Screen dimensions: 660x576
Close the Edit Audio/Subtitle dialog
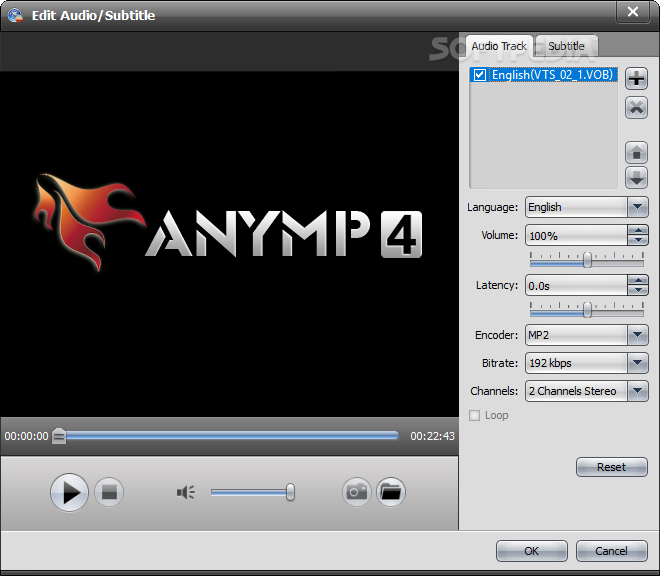(633, 12)
